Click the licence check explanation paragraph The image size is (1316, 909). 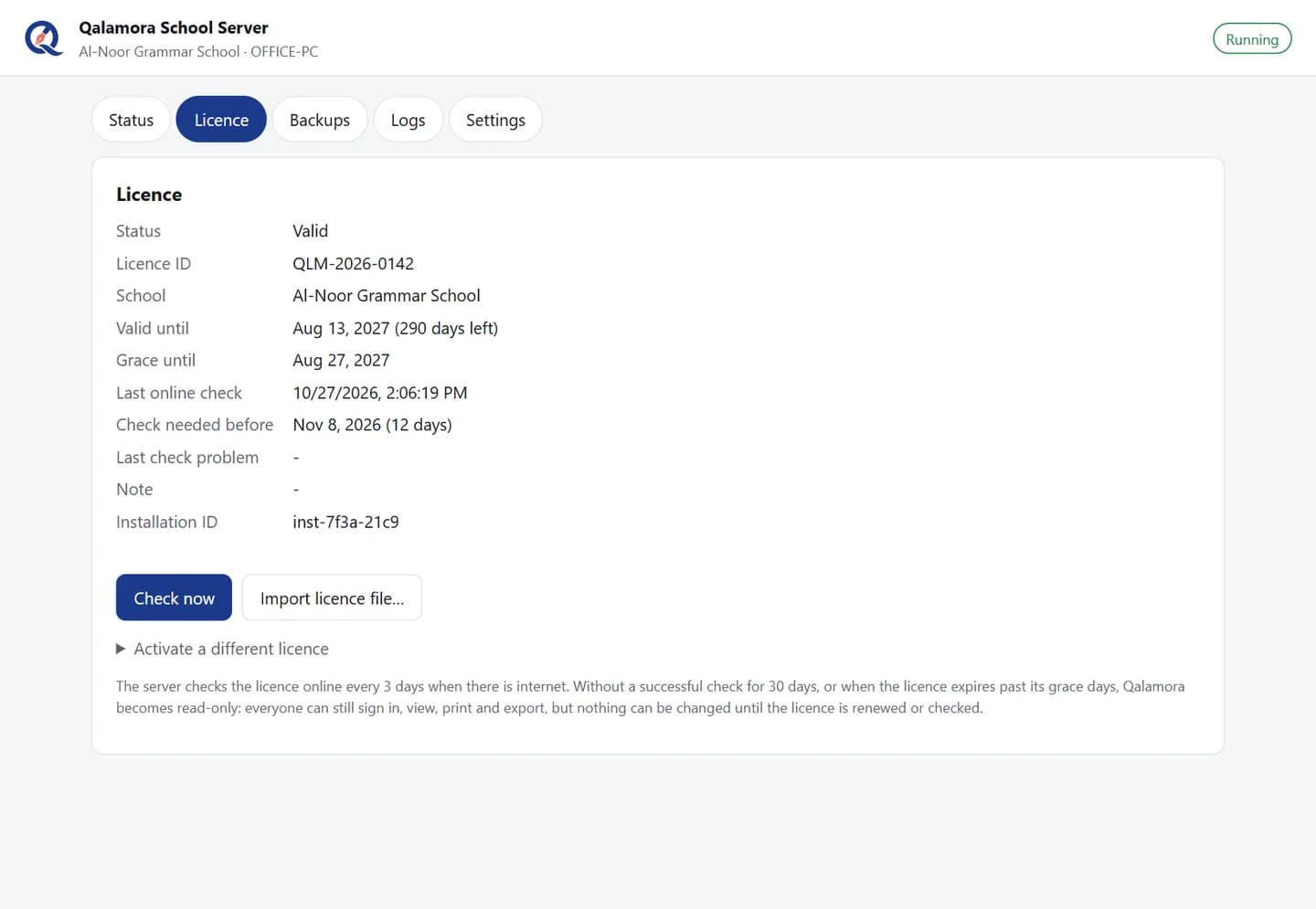650,697
